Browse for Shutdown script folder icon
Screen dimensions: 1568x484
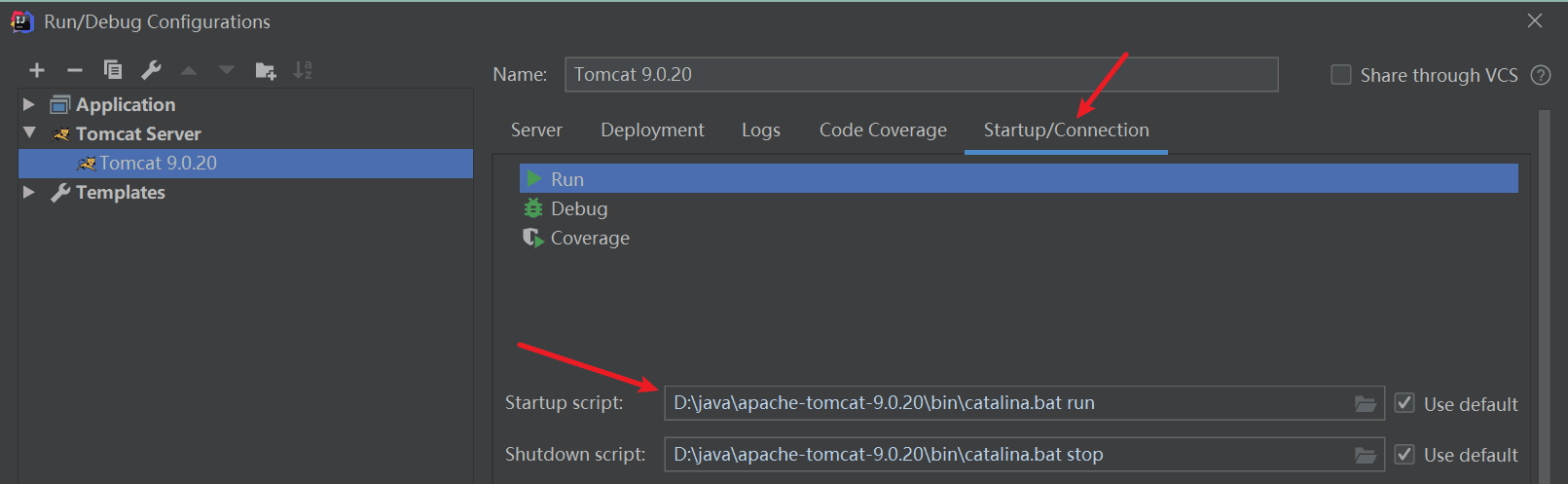point(1366,455)
